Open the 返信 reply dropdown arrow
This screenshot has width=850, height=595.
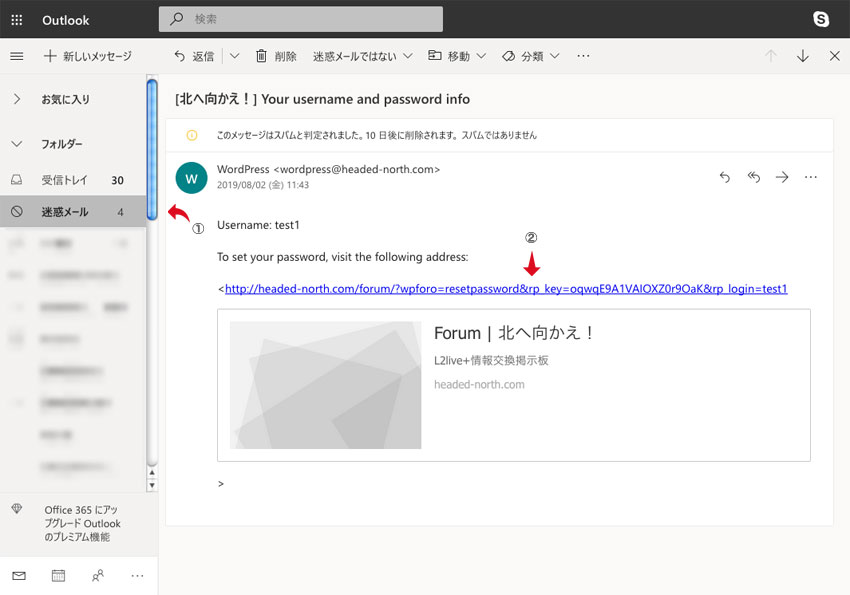tap(235, 56)
